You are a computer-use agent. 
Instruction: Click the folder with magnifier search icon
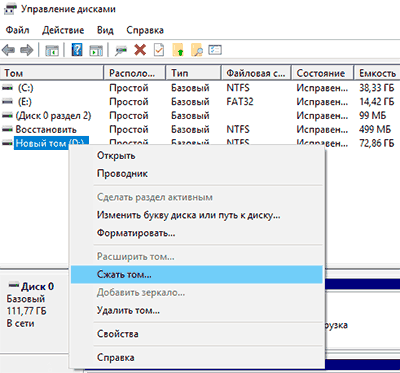[197, 50]
